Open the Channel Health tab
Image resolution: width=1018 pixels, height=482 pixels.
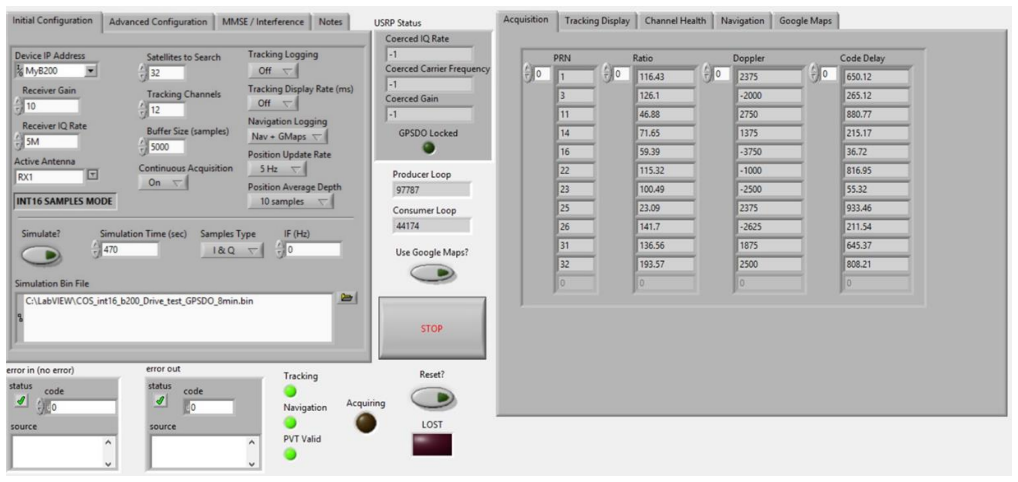(x=675, y=21)
